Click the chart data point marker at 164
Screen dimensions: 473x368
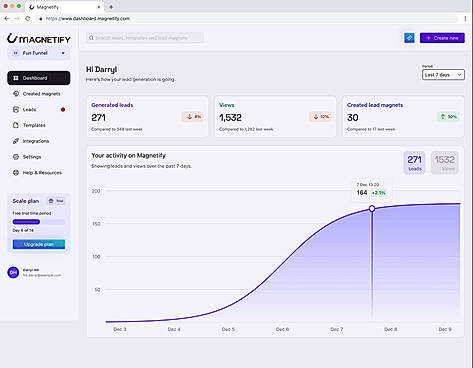click(x=372, y=209)
